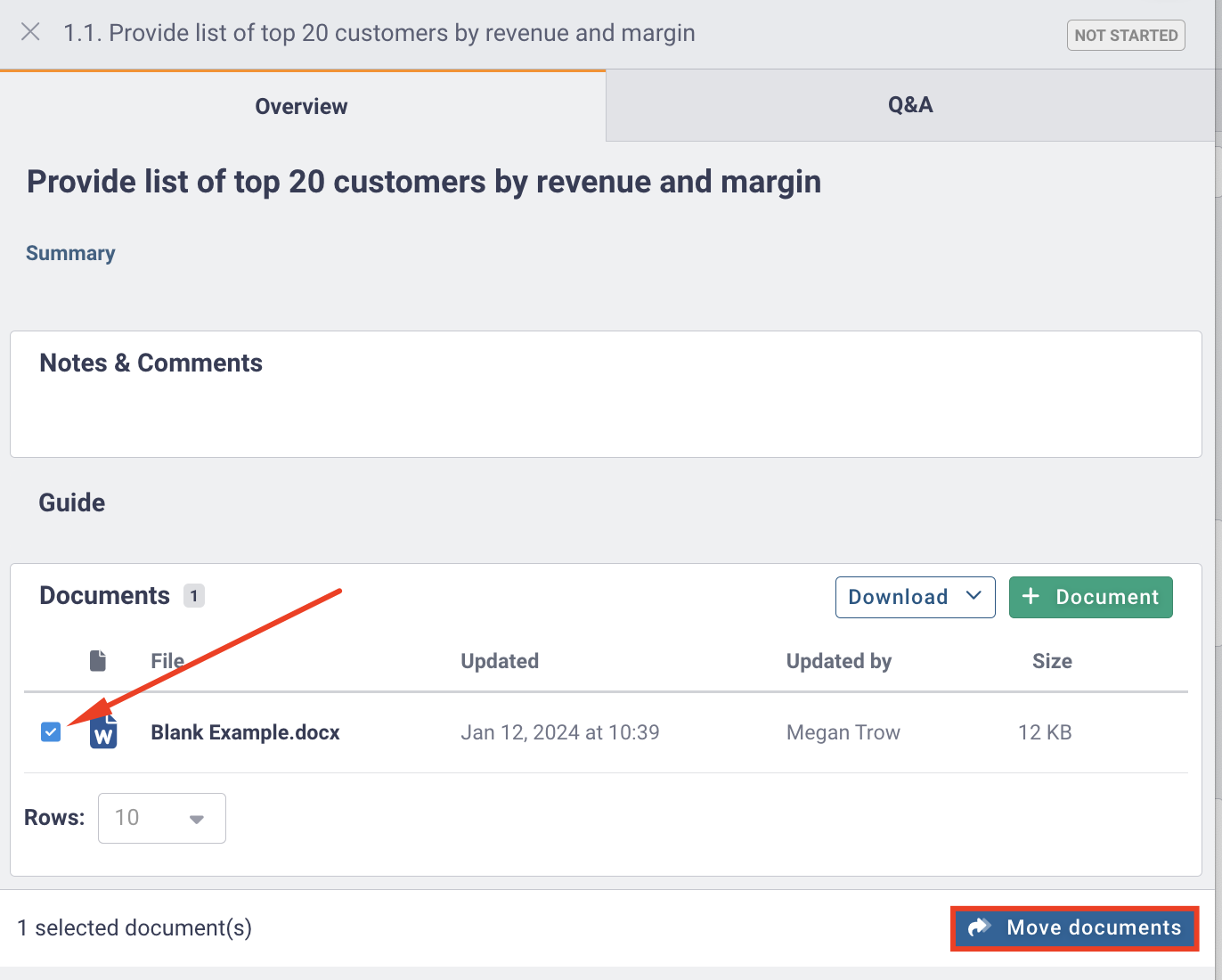Click the Documents count badge
The height and width of the screenshot is (980, 1222).
194,596
